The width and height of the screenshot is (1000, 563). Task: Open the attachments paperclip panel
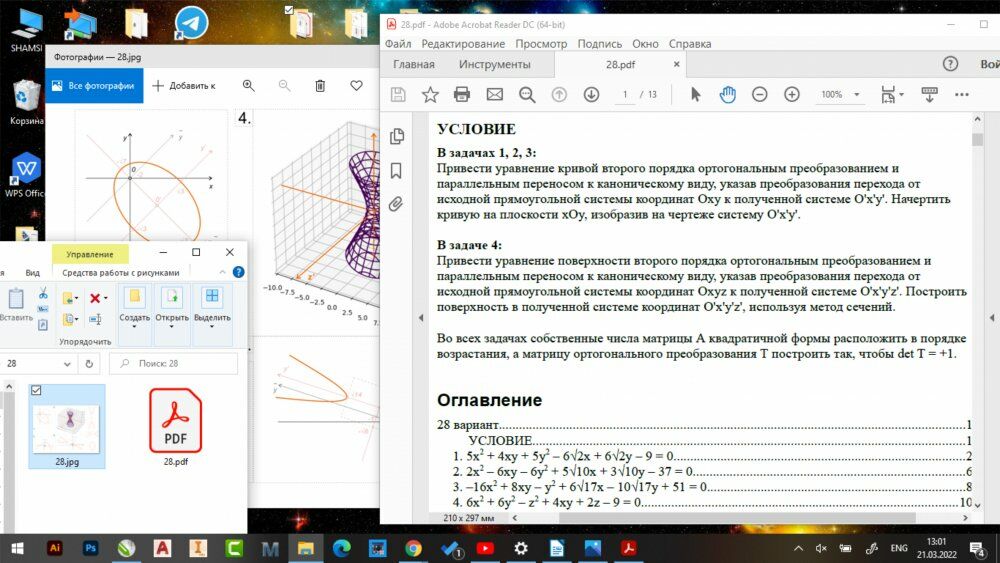pos(396,204)
